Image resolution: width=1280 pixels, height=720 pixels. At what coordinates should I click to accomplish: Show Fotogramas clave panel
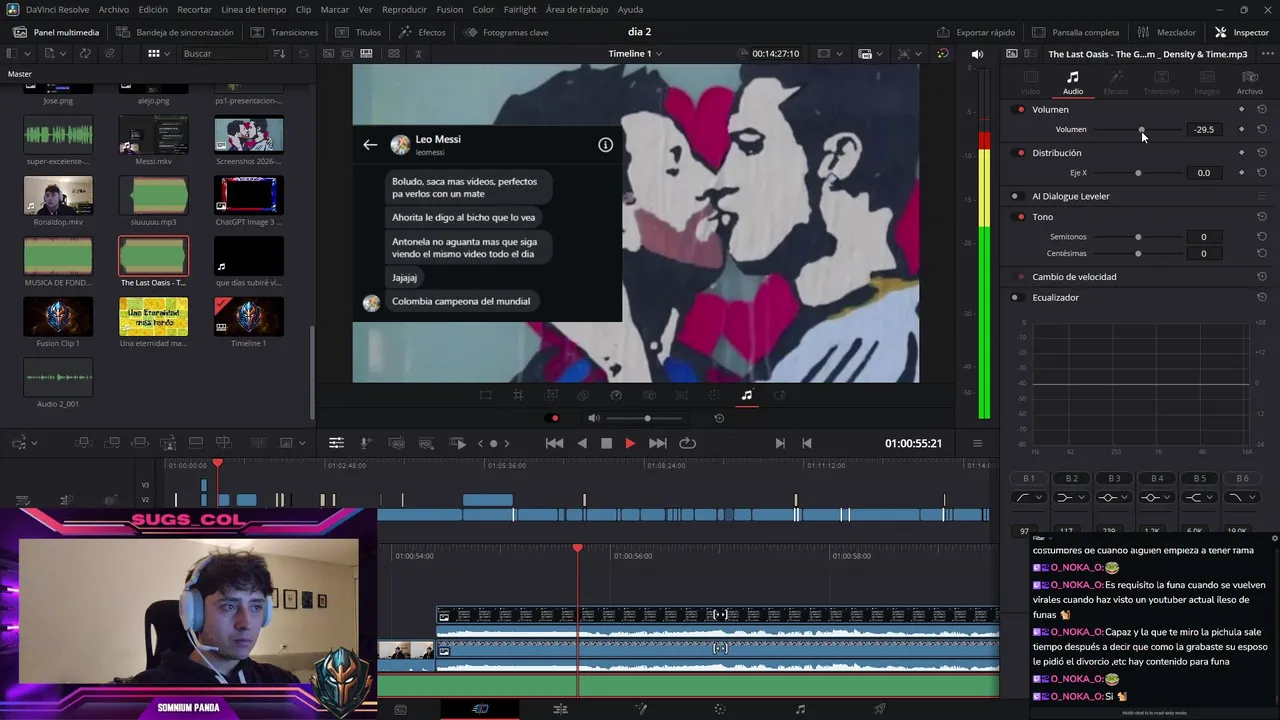506,32
